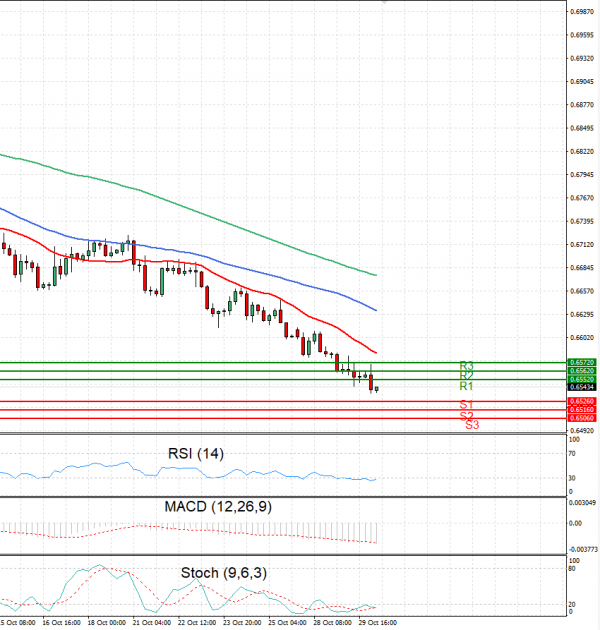
Task: Click the 0.66020 price axis label
Action: 582,338
